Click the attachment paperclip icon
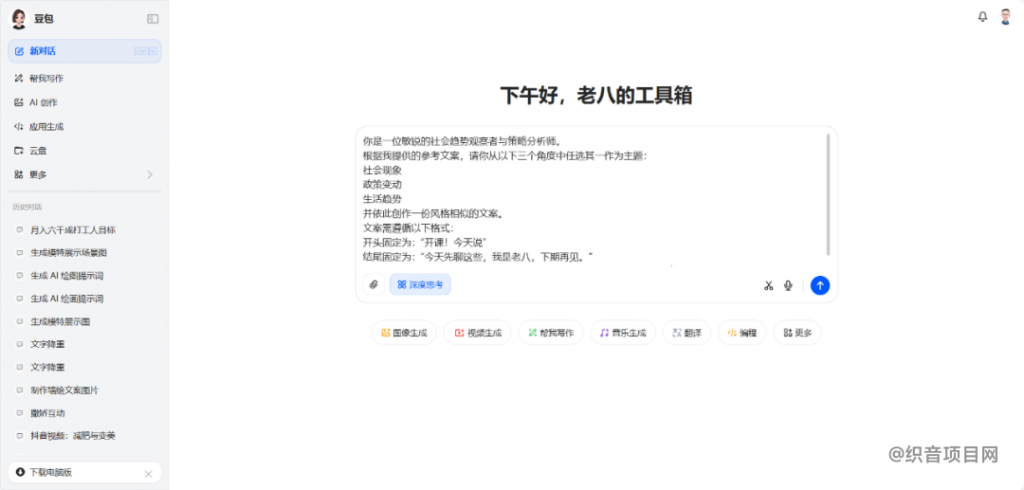The width and height of the screenshot is (1024, 490). [374, 285]
